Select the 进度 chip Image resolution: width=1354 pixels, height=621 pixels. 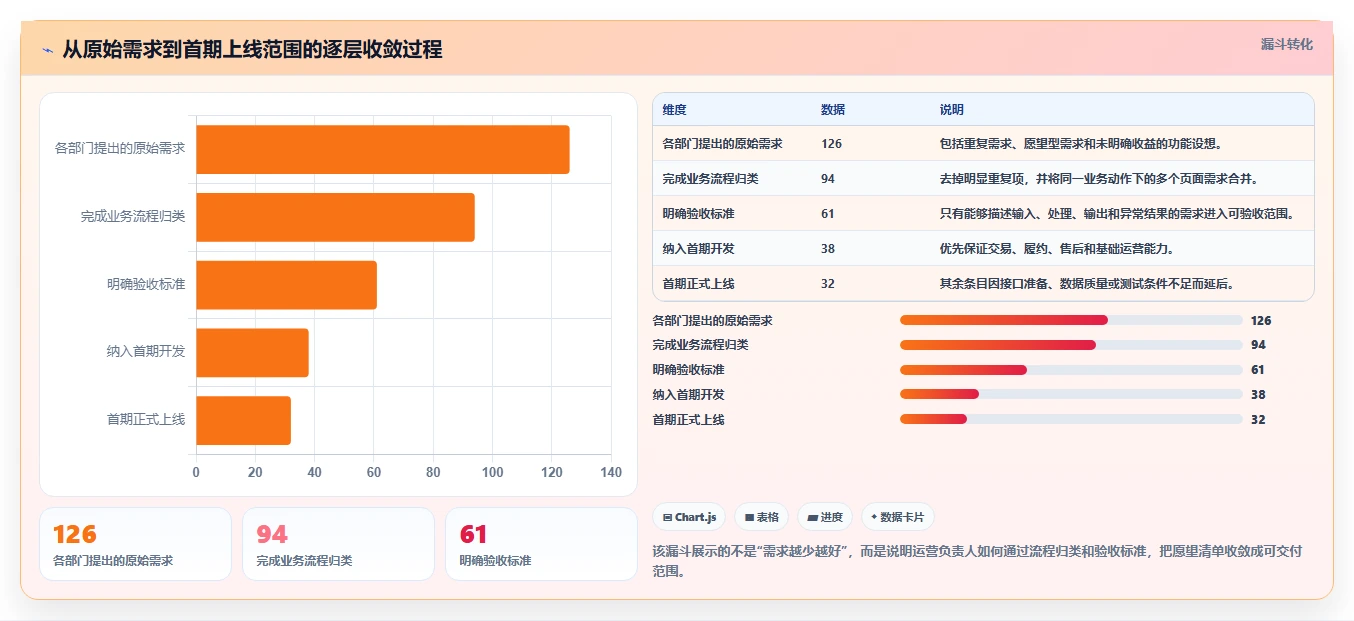(825, 517)
